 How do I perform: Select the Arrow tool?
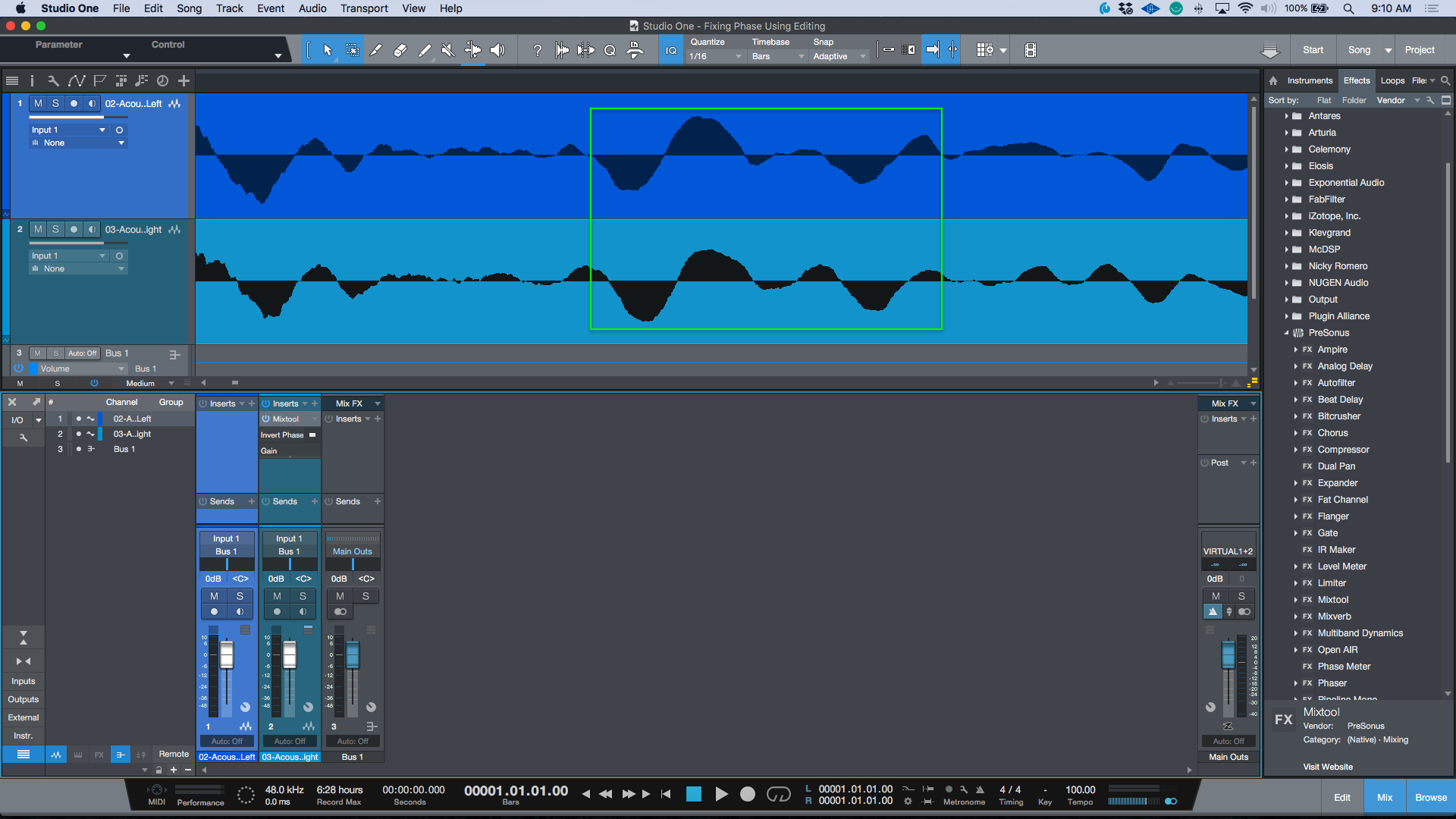(328, 50)
